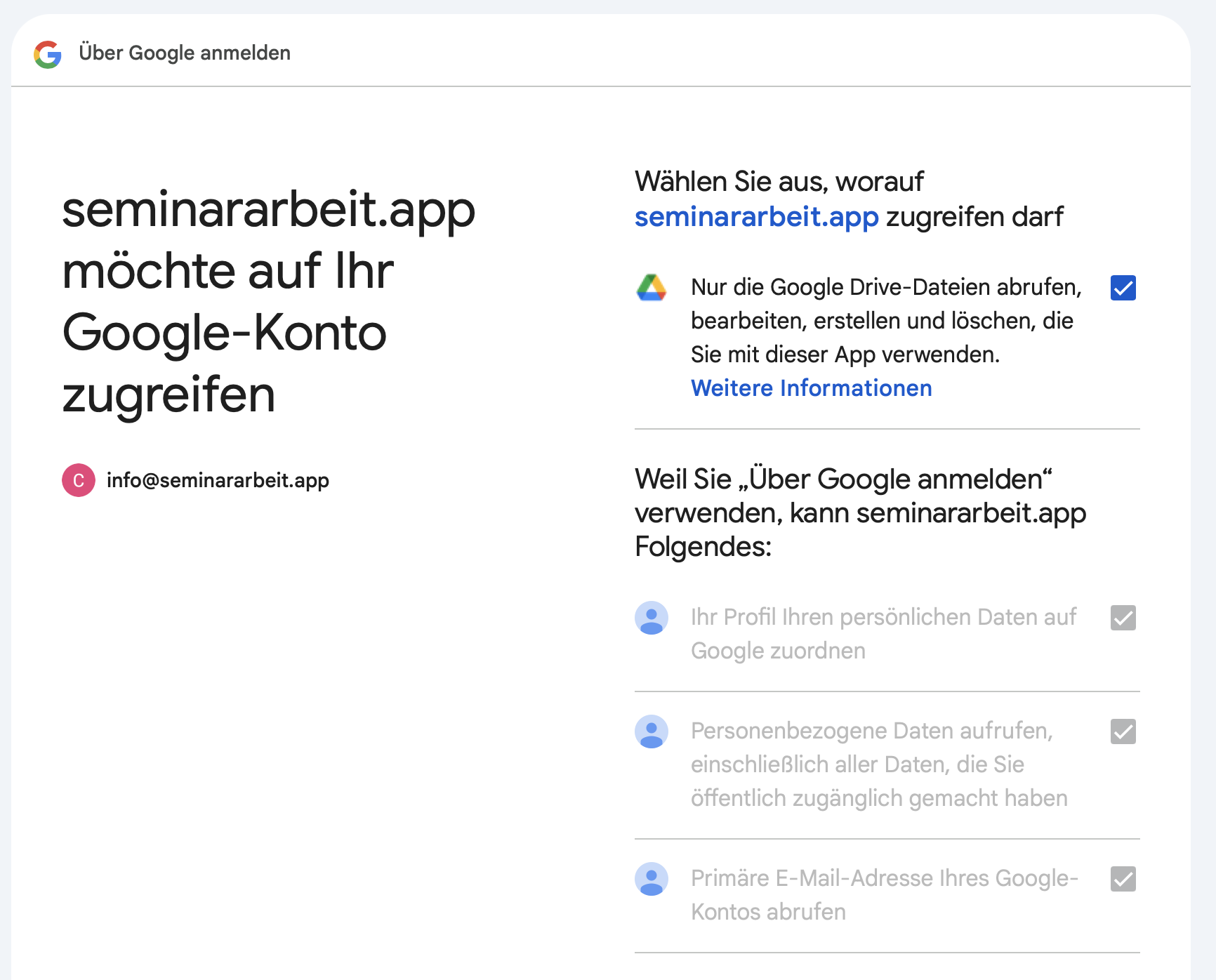Click profile icon beside 'Primäre E-Mail-Adresse' permission
This screenshot has width=1216, height=980.
click(x=652, y=879)
